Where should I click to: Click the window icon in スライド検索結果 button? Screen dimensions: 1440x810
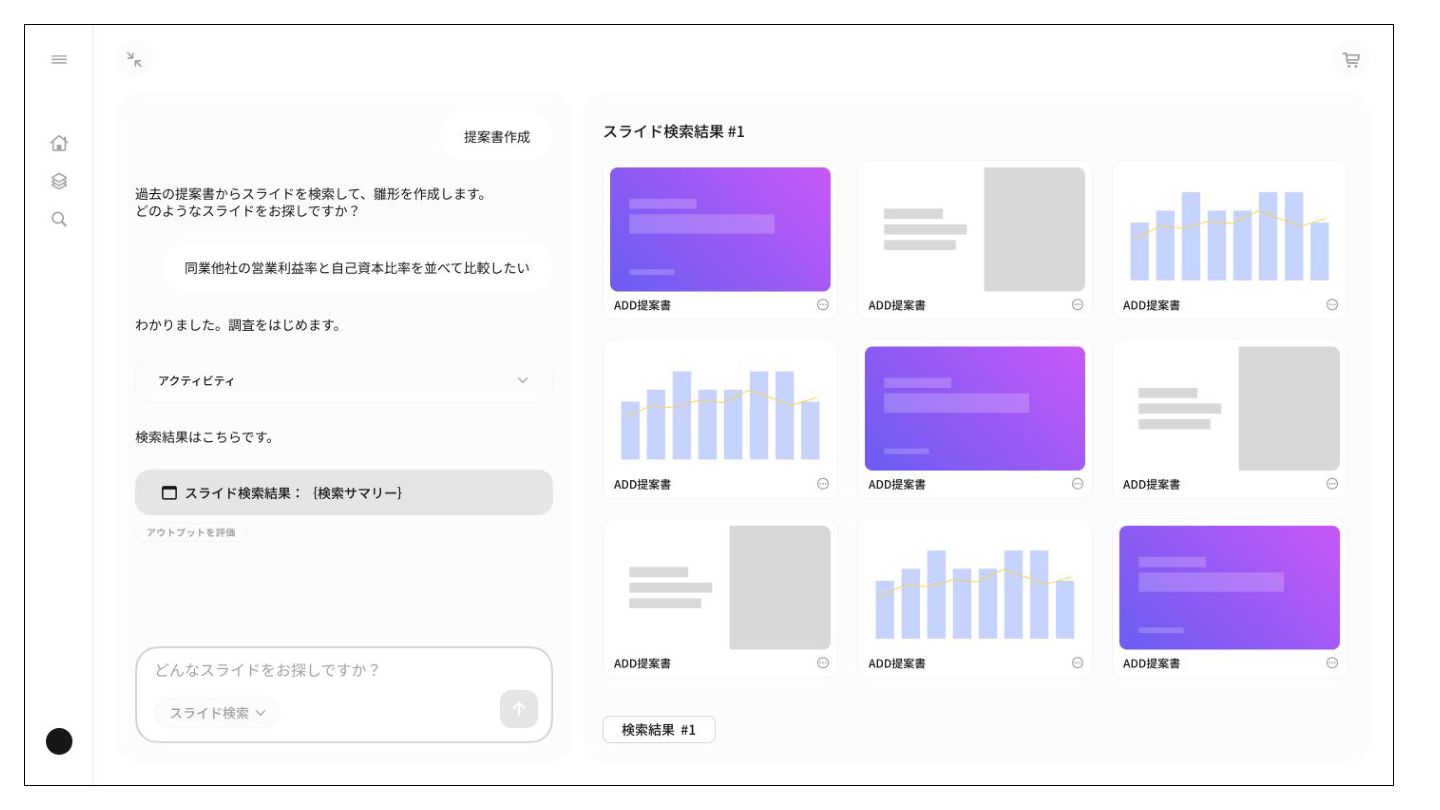[x=169, y=493]
